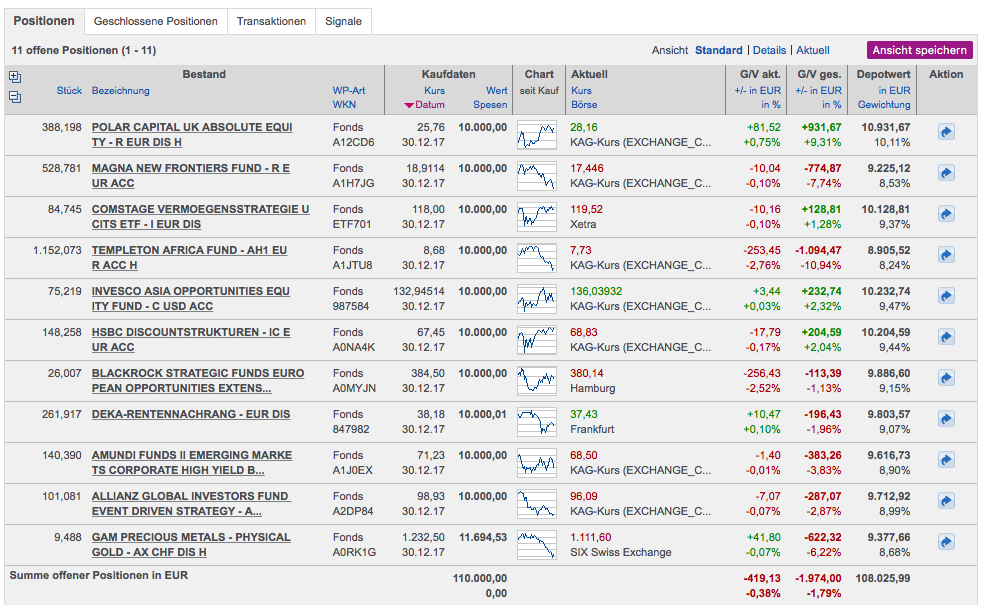This screenshot has height=605, width=983.
Task: Go to the Signale tab
Action: coord(344,21)
